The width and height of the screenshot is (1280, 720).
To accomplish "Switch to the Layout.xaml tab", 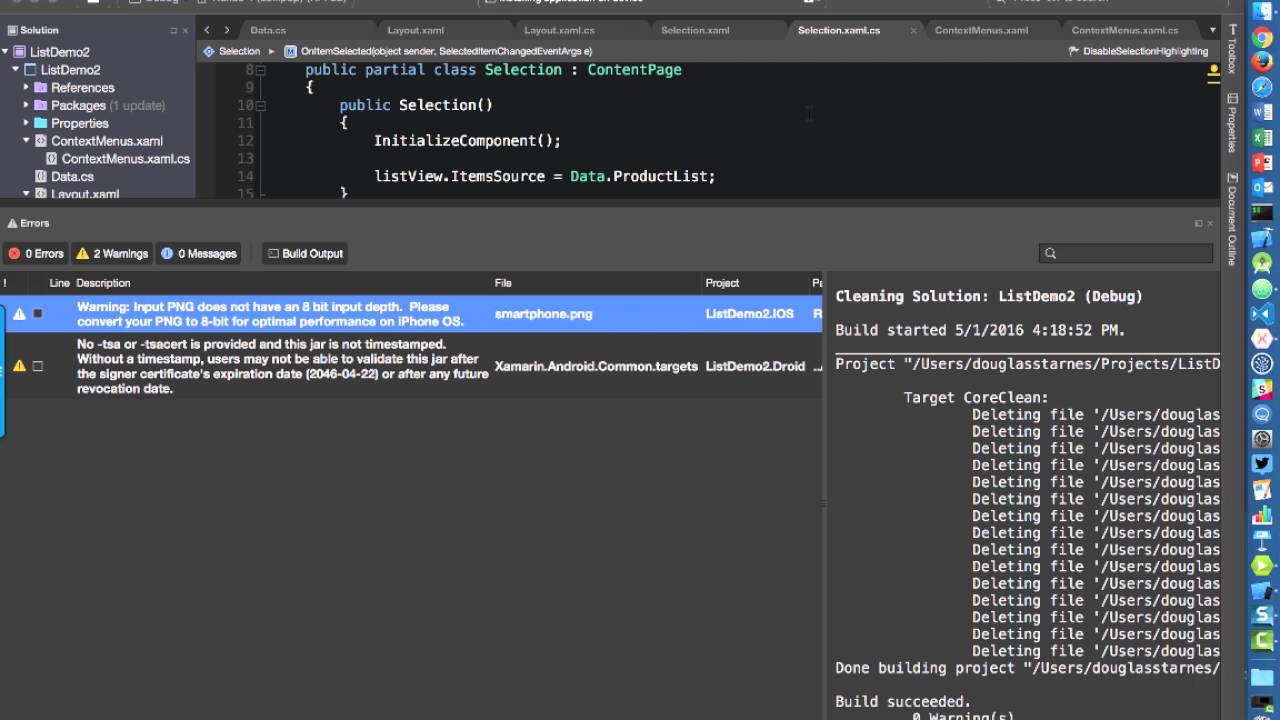I will [x=416, y=30].
